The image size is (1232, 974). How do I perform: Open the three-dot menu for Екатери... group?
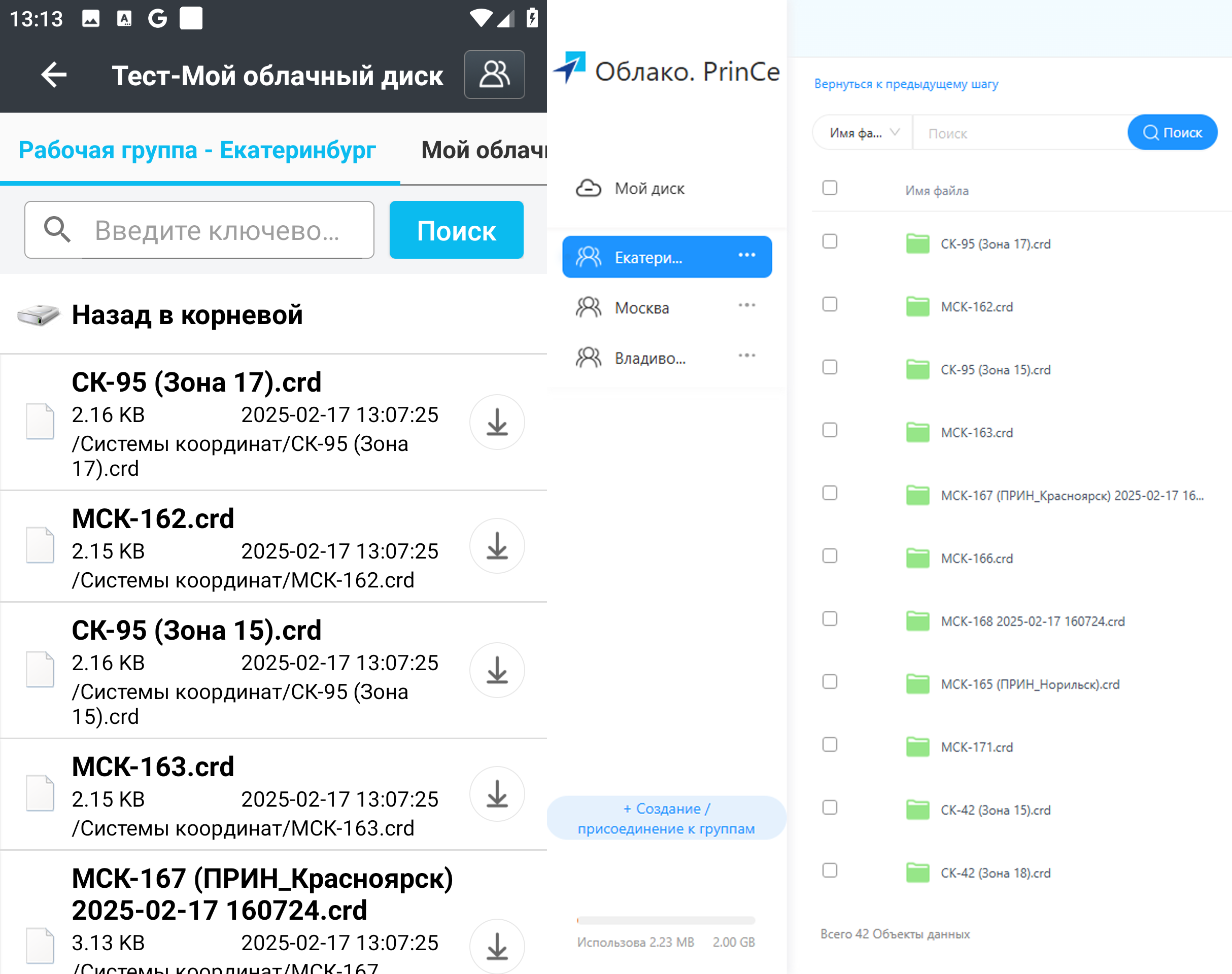746,255
